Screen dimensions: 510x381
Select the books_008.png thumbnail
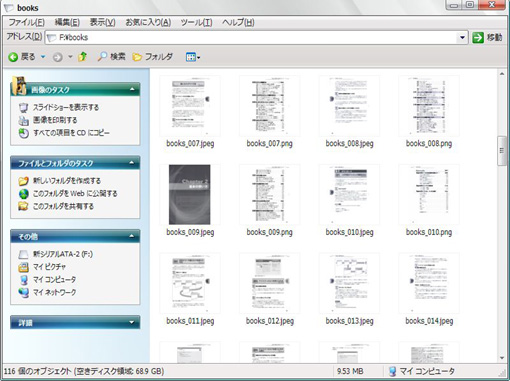point(429,106)
